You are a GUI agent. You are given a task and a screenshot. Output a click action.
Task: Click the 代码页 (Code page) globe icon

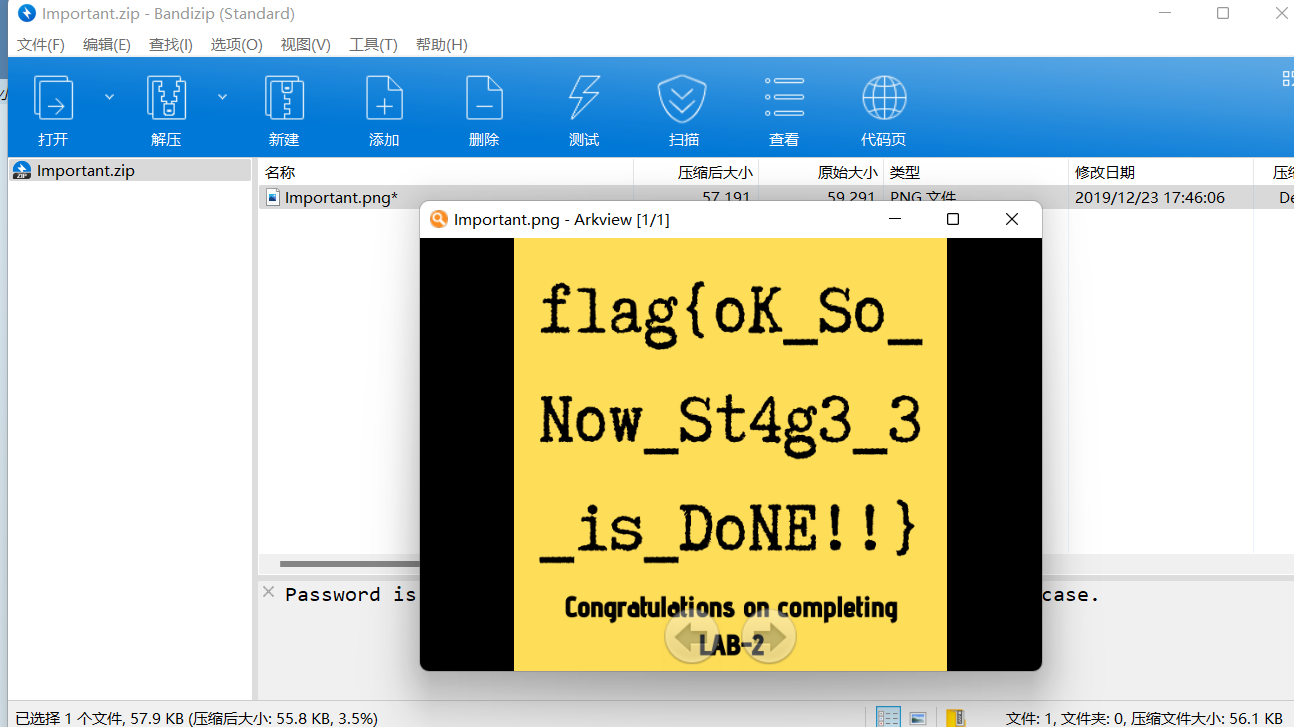[884, 98]
